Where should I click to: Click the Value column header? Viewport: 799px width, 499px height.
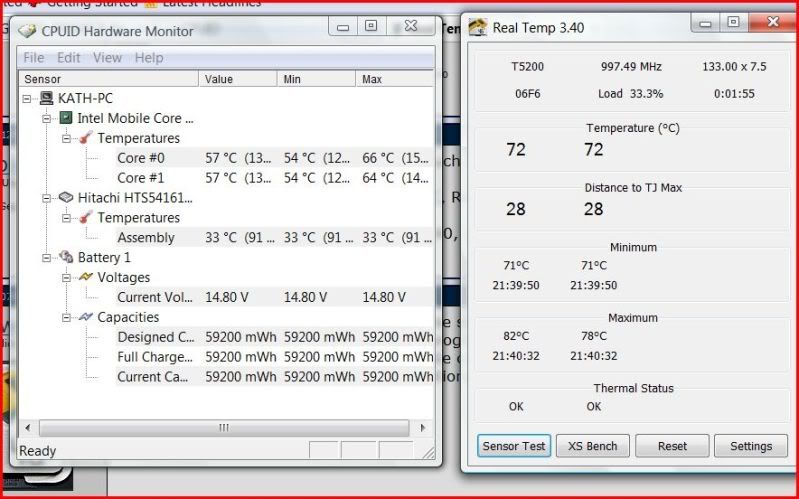238,79
